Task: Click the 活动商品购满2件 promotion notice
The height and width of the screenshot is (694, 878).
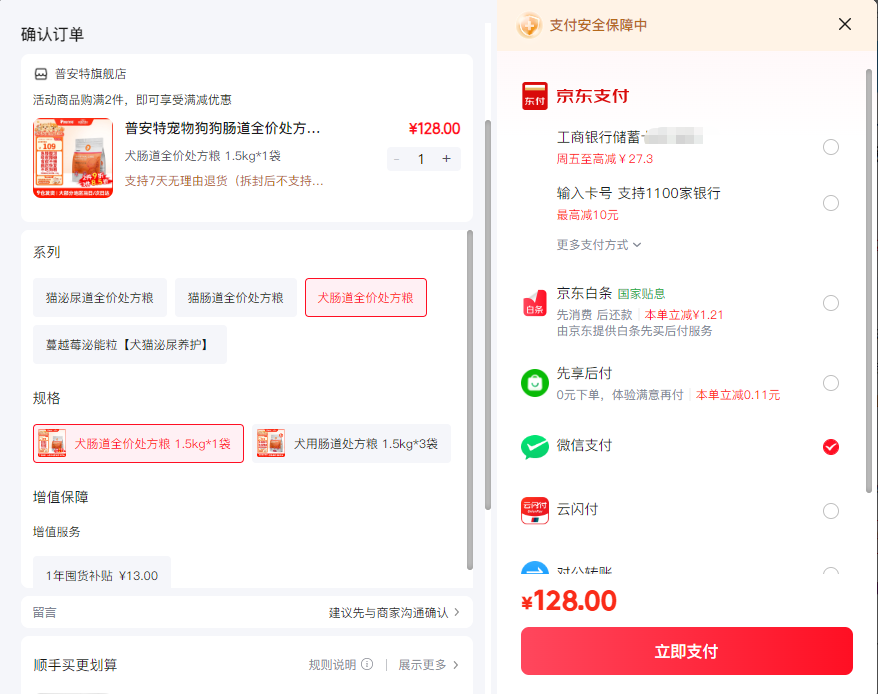Action: (x=132, y=100)
